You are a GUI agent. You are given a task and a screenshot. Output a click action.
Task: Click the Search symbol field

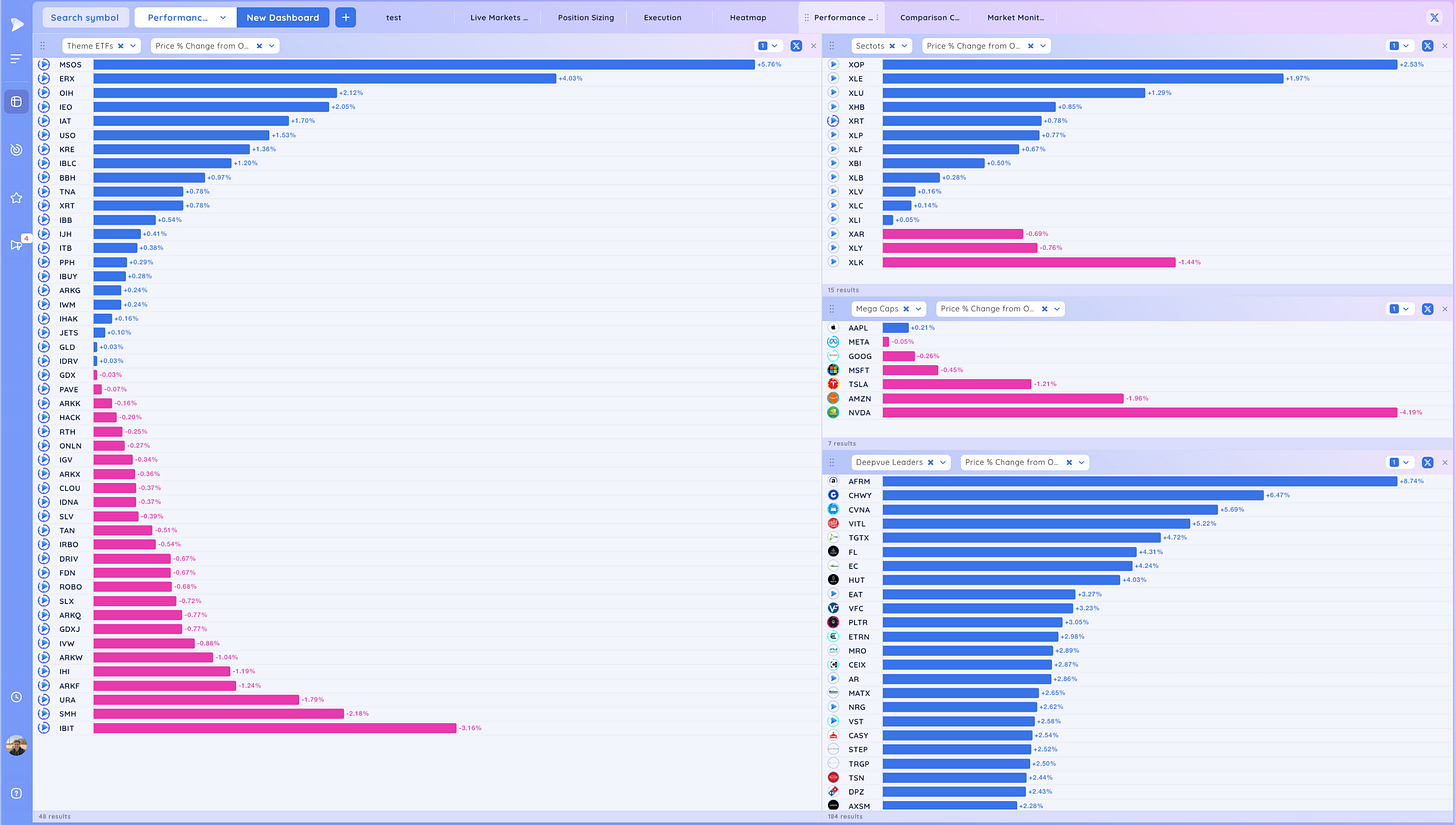click(86, 17)
